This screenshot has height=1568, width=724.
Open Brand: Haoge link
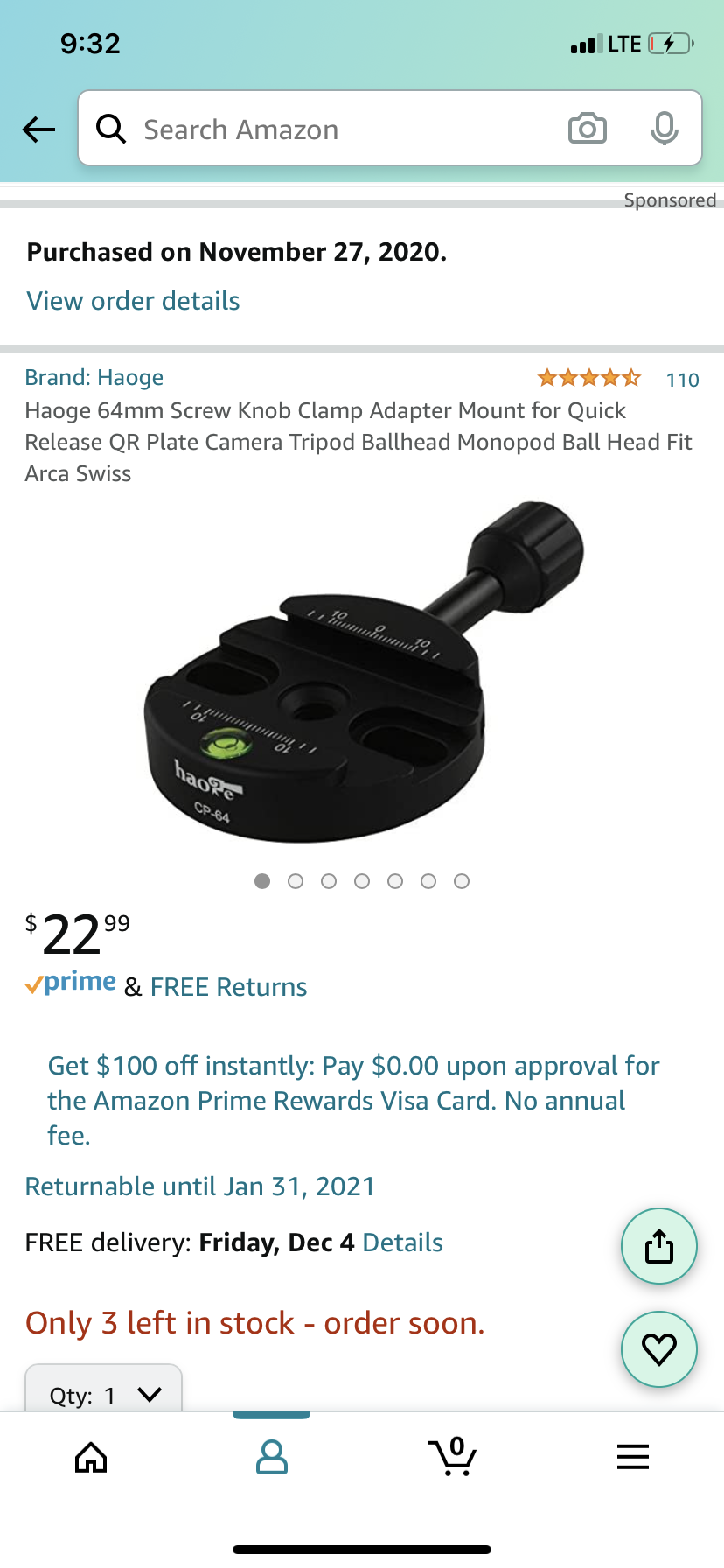click(x=94, y=377)
